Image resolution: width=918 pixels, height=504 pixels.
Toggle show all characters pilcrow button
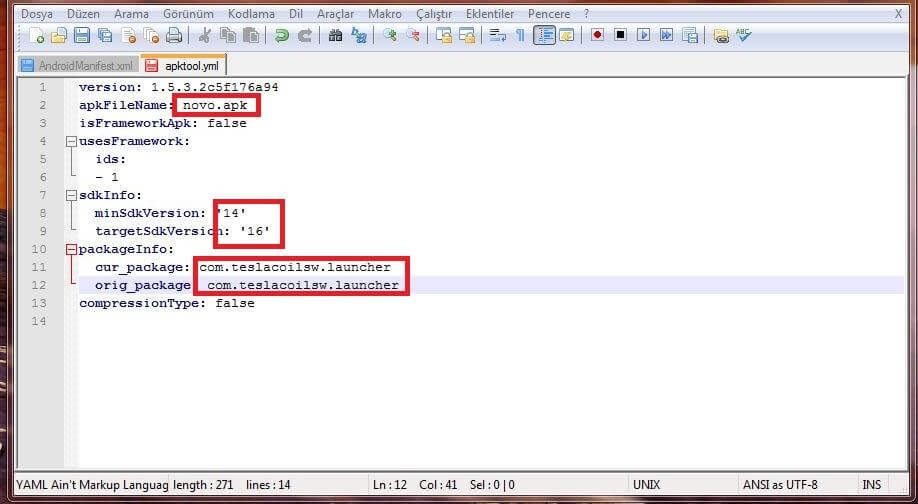click(520, 36)
